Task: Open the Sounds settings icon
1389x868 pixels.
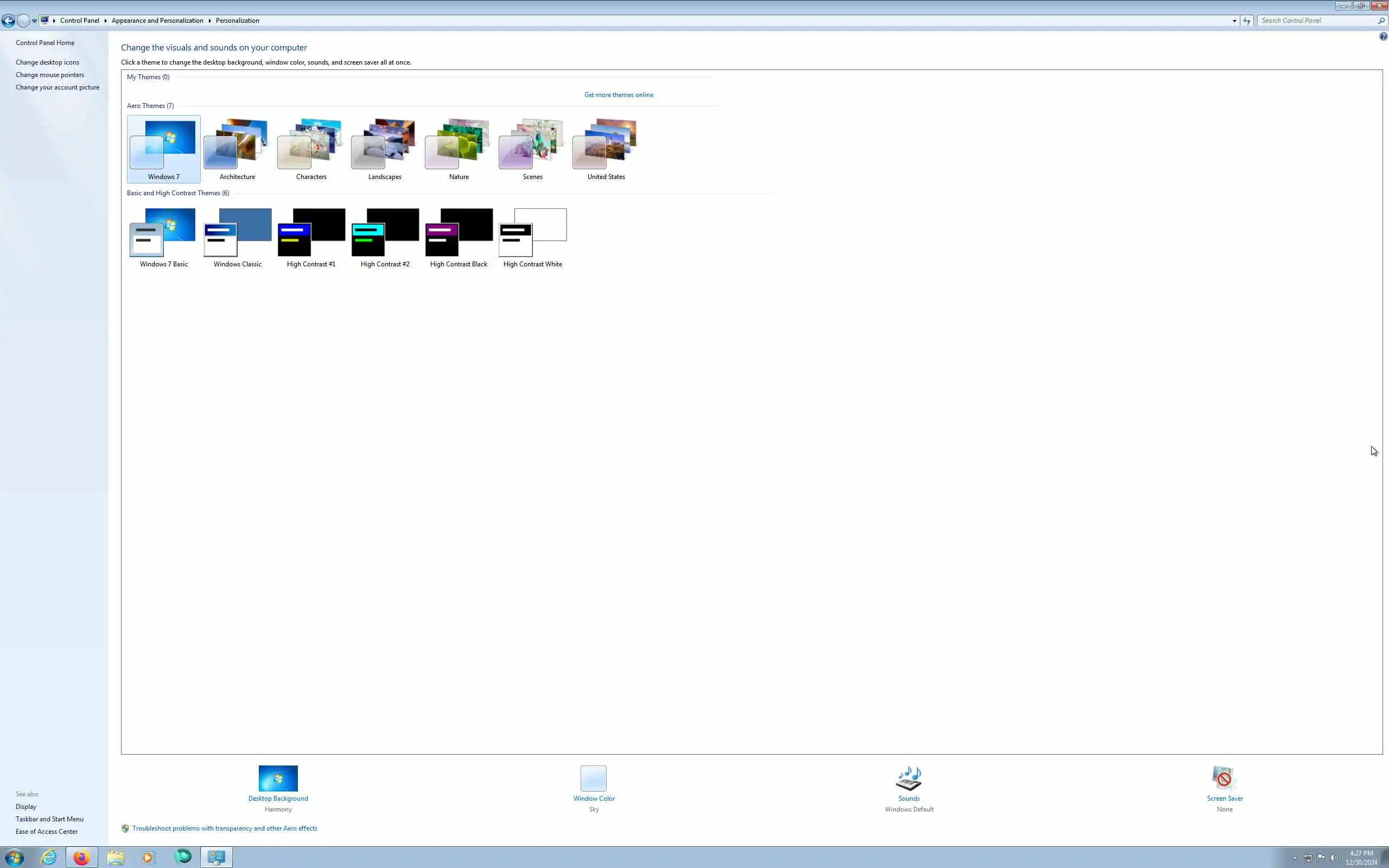Action: pos(909,778)
